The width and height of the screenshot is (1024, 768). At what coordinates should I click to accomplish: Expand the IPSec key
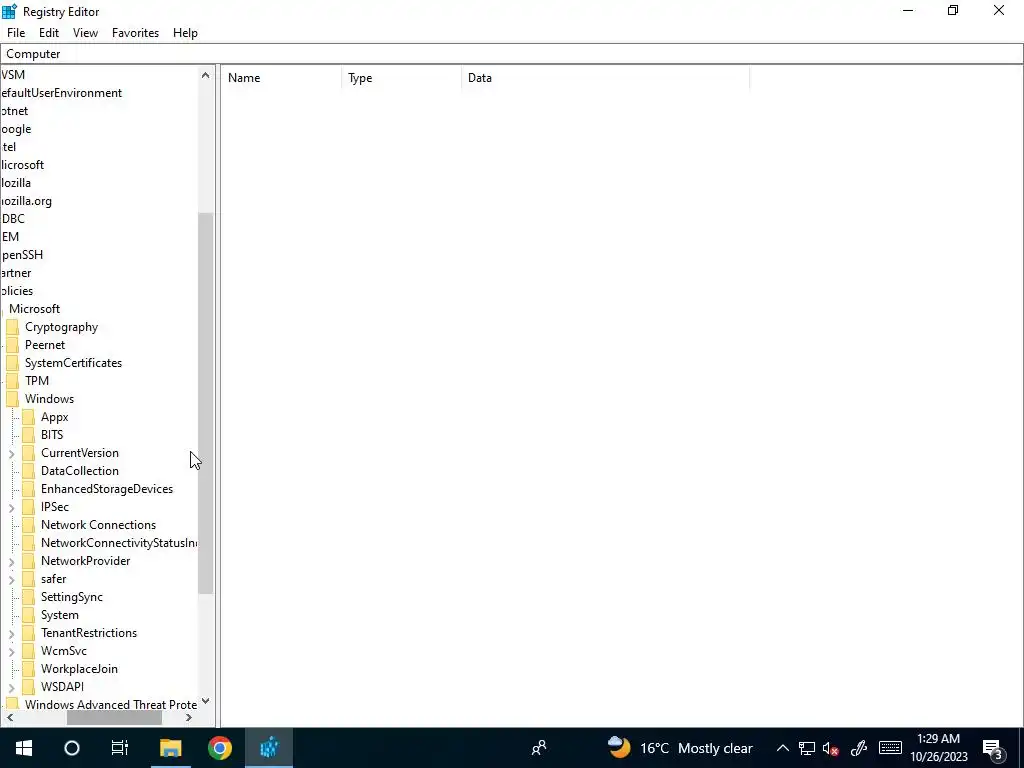[x=11, y=507]
